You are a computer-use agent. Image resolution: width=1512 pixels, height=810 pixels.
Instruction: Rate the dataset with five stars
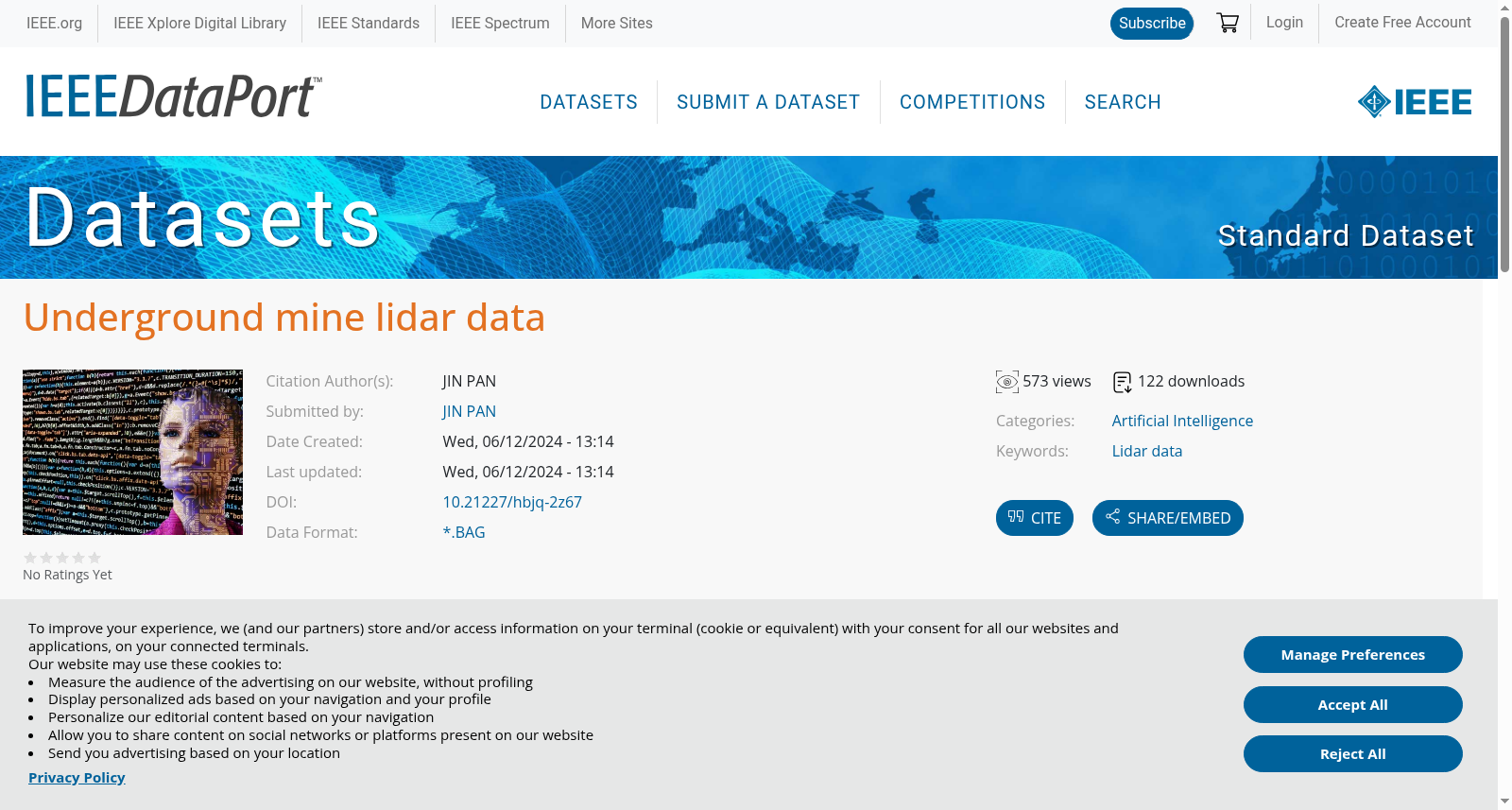point(94,558)
